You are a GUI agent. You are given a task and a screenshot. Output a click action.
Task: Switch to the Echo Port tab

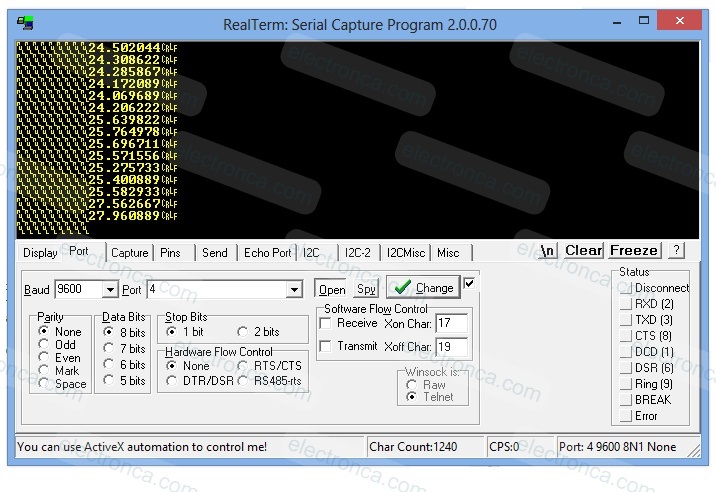pyautogui.click(x=268, y=253)
